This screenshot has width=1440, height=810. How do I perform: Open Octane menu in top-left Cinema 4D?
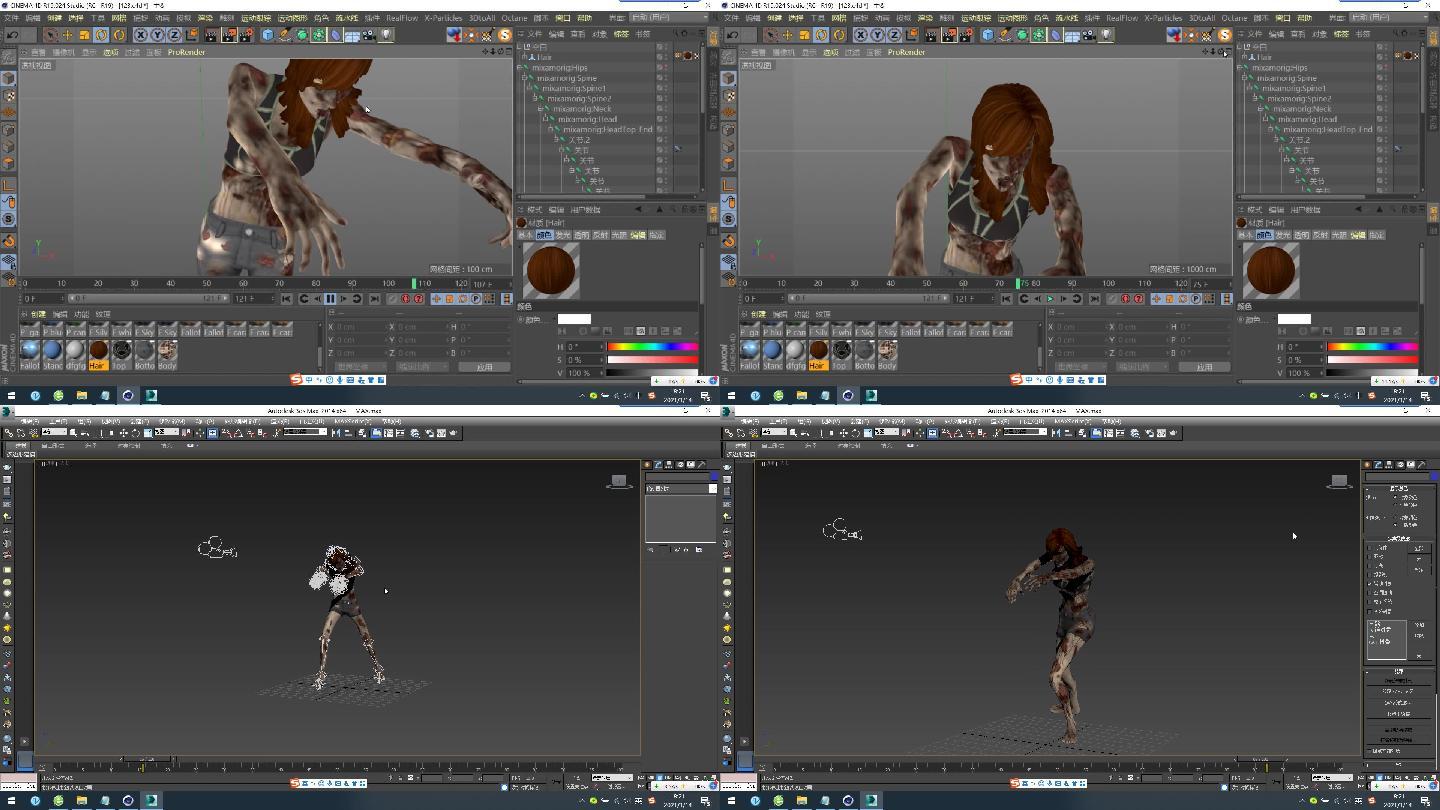point(514,18)
